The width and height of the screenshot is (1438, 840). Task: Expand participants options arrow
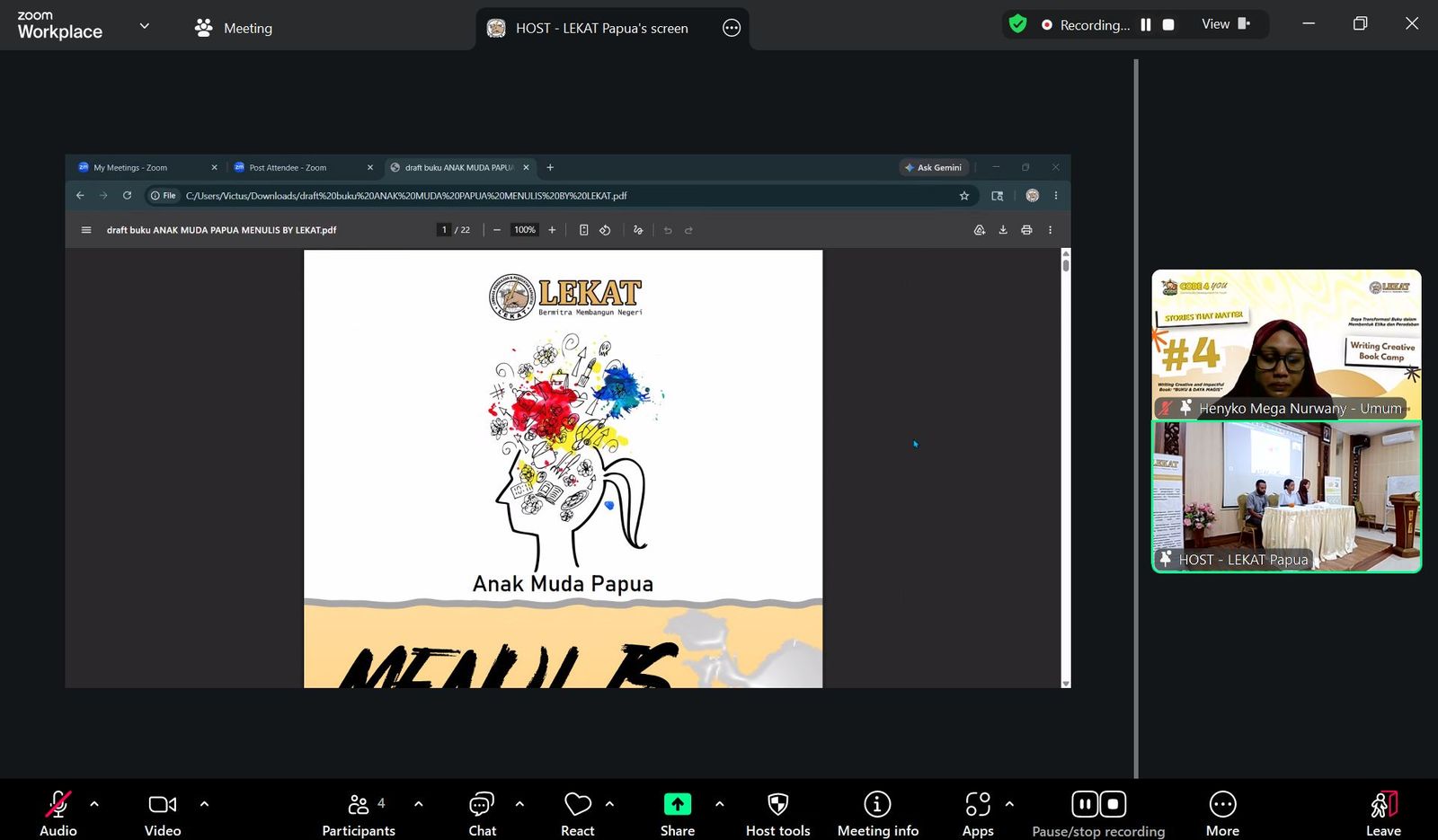point(418,804)
